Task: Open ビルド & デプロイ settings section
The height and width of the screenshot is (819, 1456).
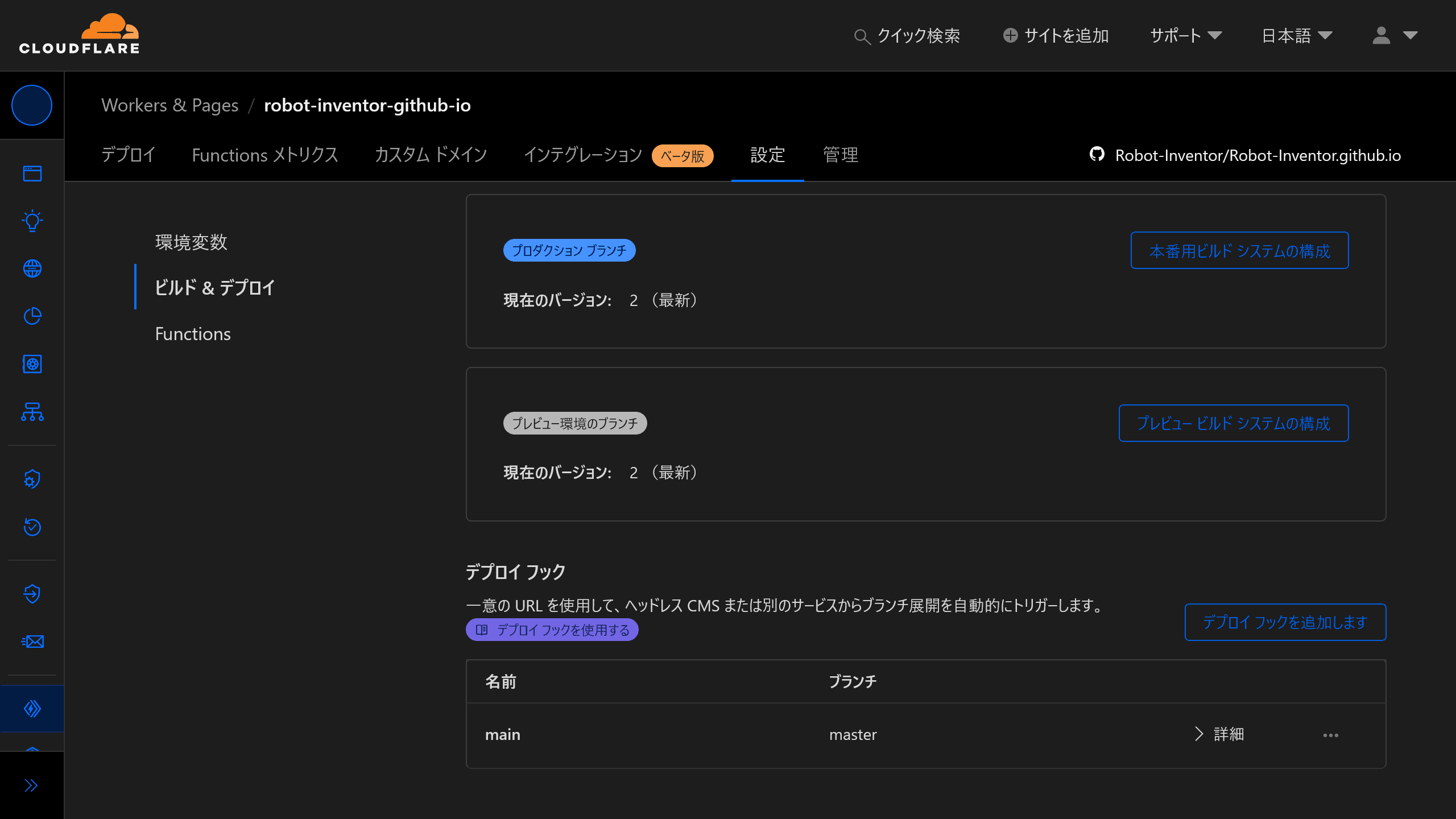Action: click(215, 287)
